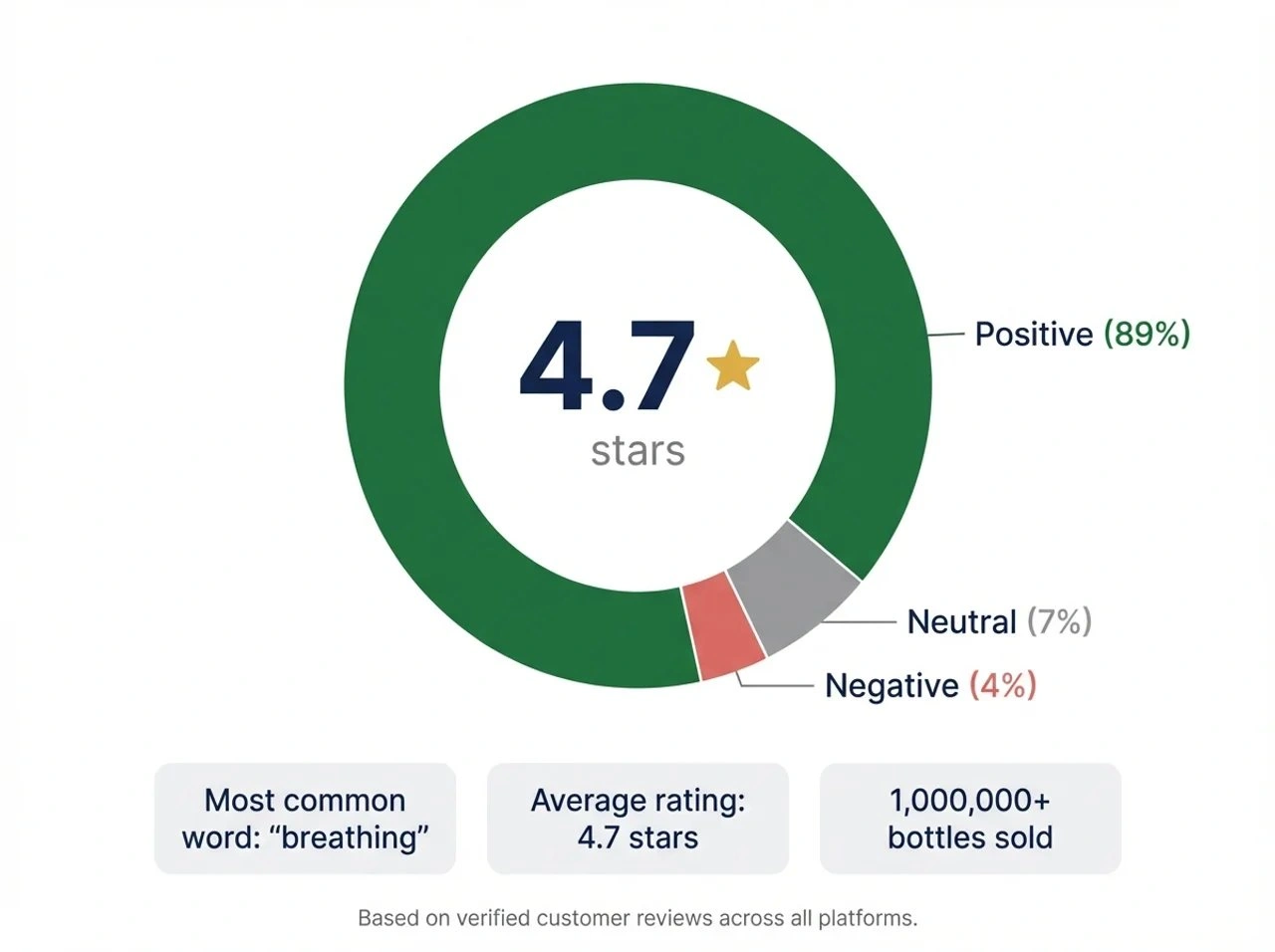Click the '1,000,000+' figure
Screen dimensions: 1275x952
(970, 801)
